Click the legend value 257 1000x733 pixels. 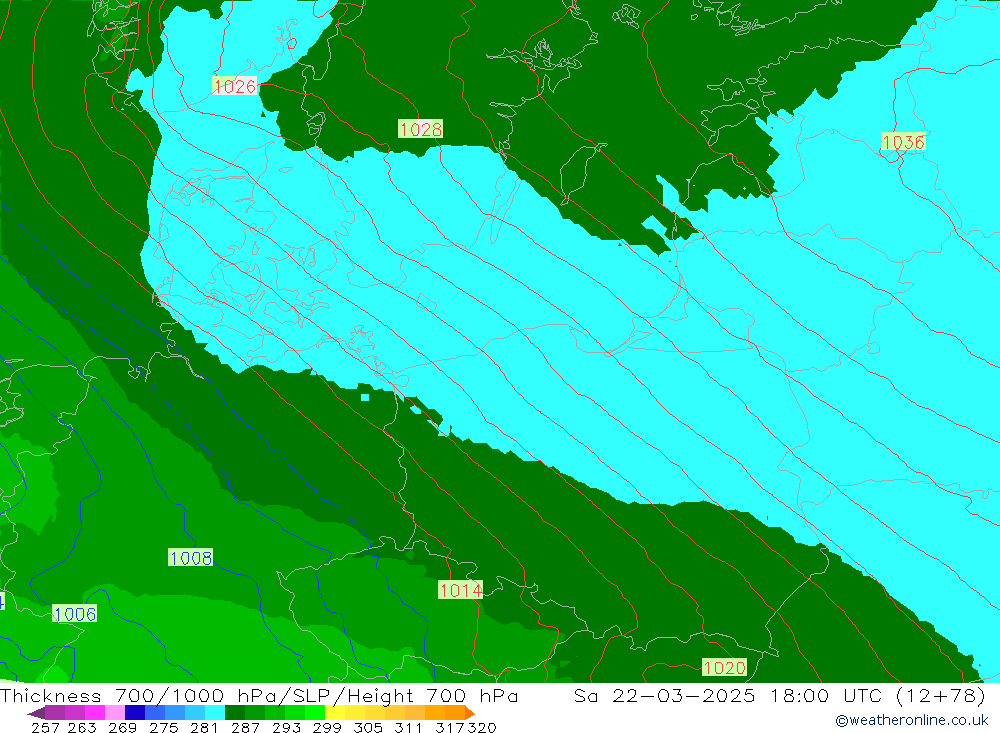coord(45,727)
